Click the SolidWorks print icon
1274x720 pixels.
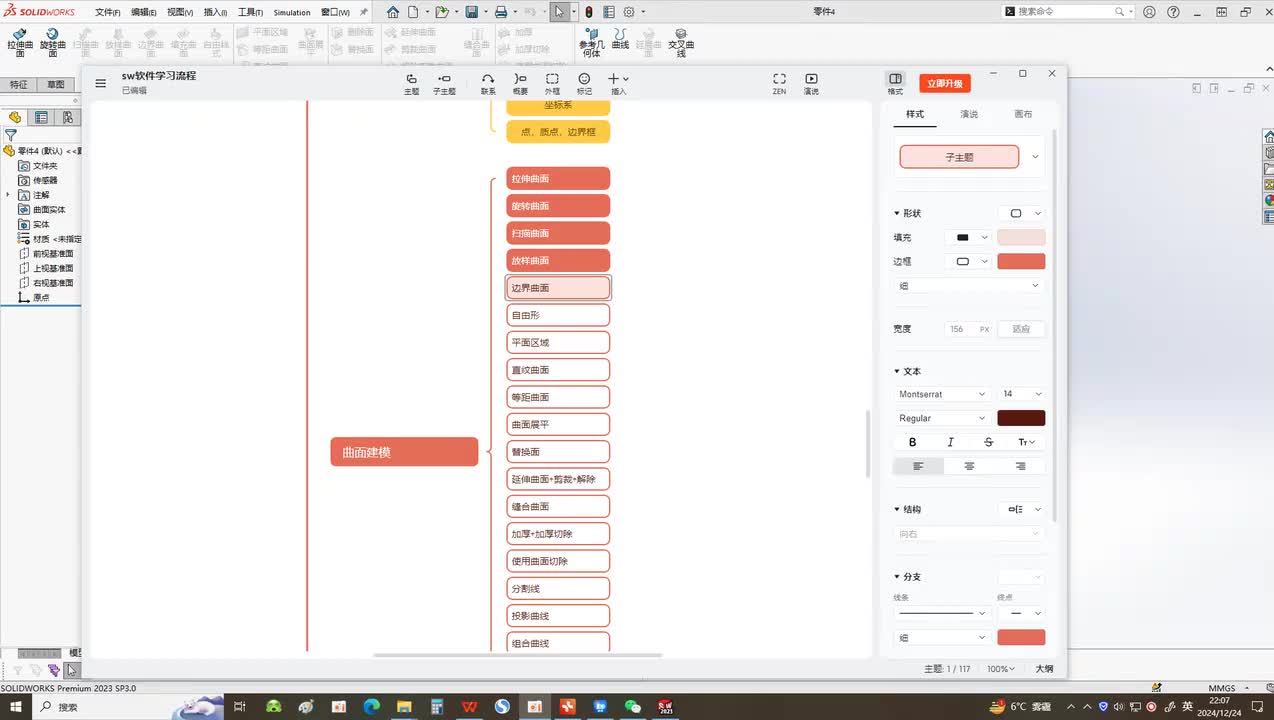point(500,12)
